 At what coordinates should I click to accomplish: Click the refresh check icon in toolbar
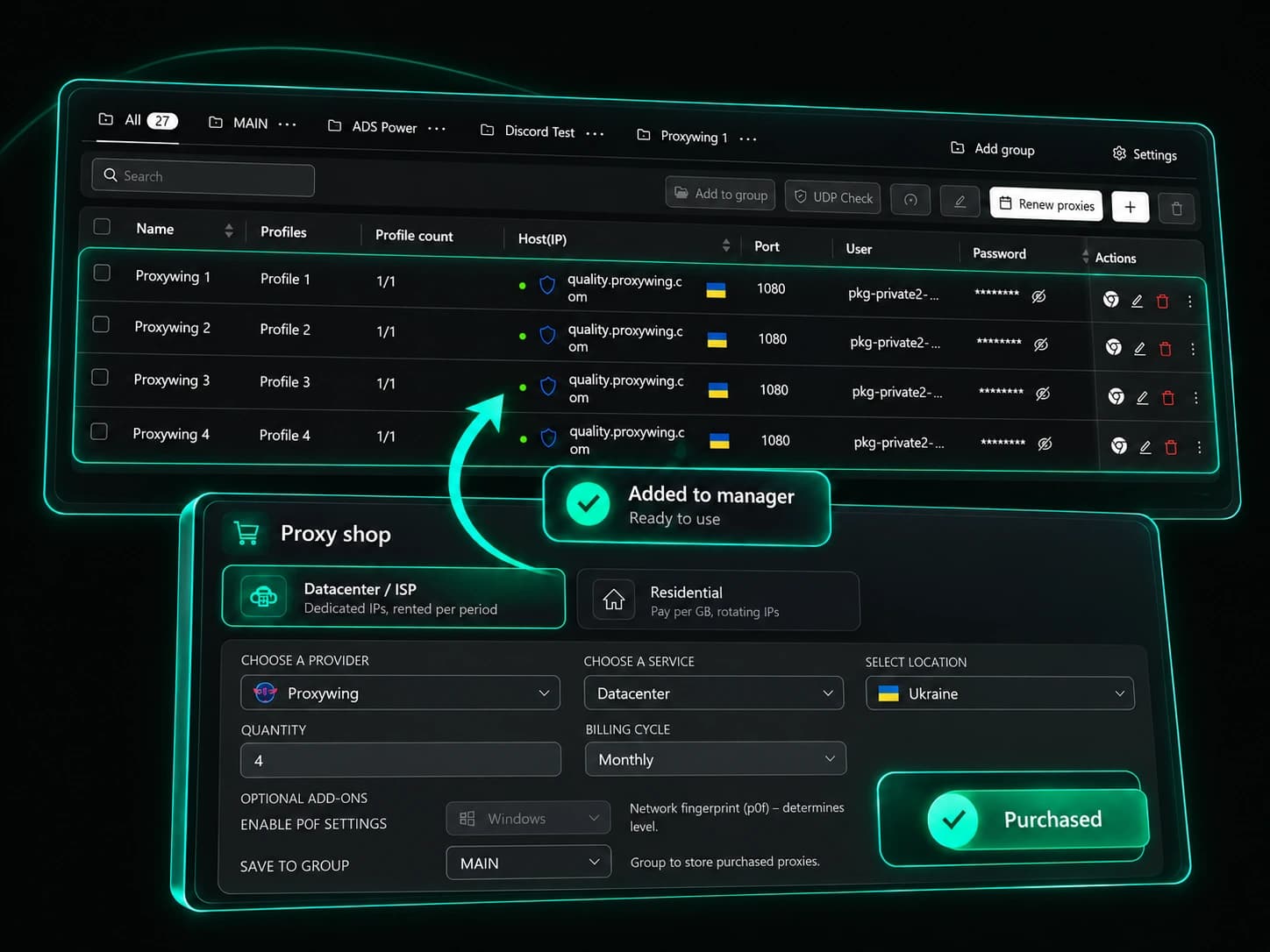click(910, 200)
